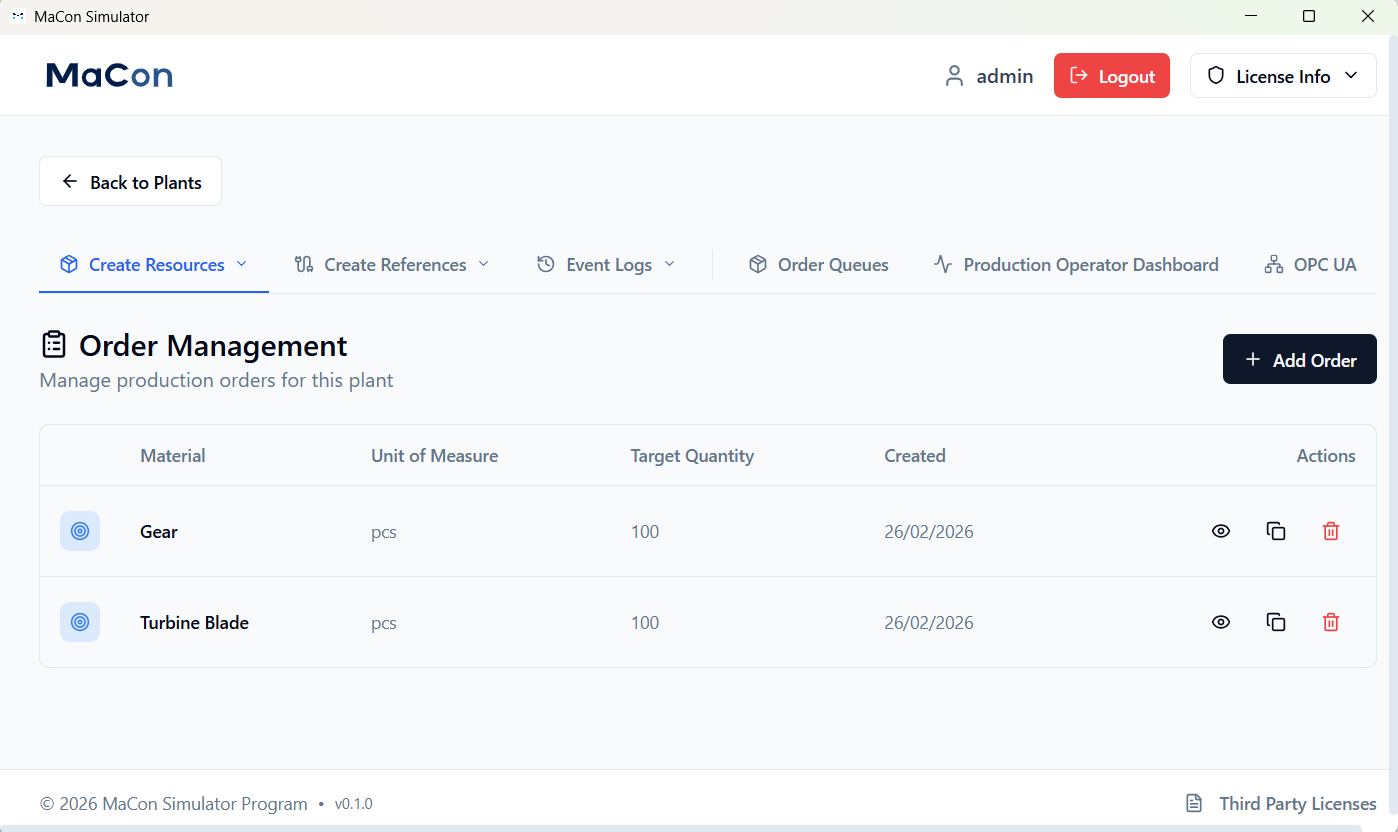The image size is (1398, 832).
Task: Expand the Event Logs menu
Action: coord(605,264)
